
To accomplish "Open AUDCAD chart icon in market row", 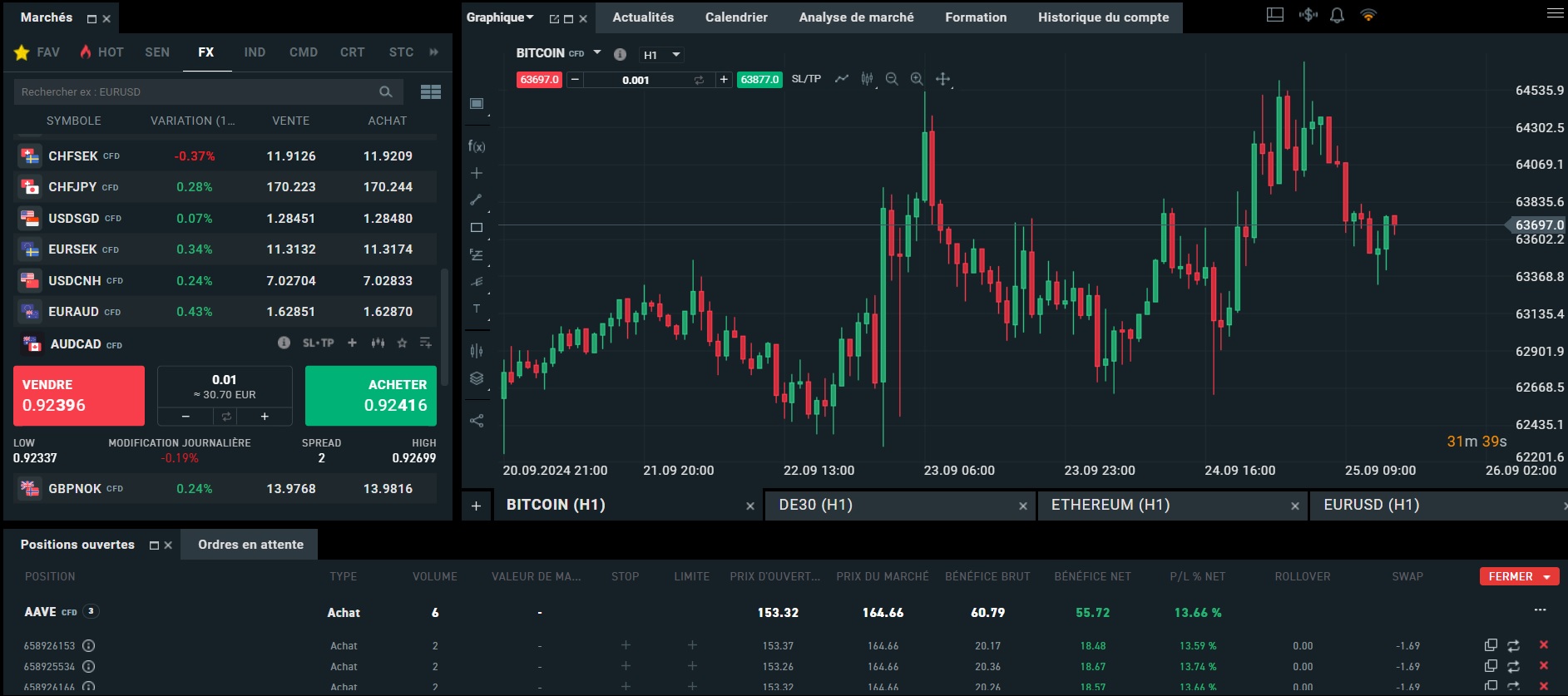I will pos(378,343).
